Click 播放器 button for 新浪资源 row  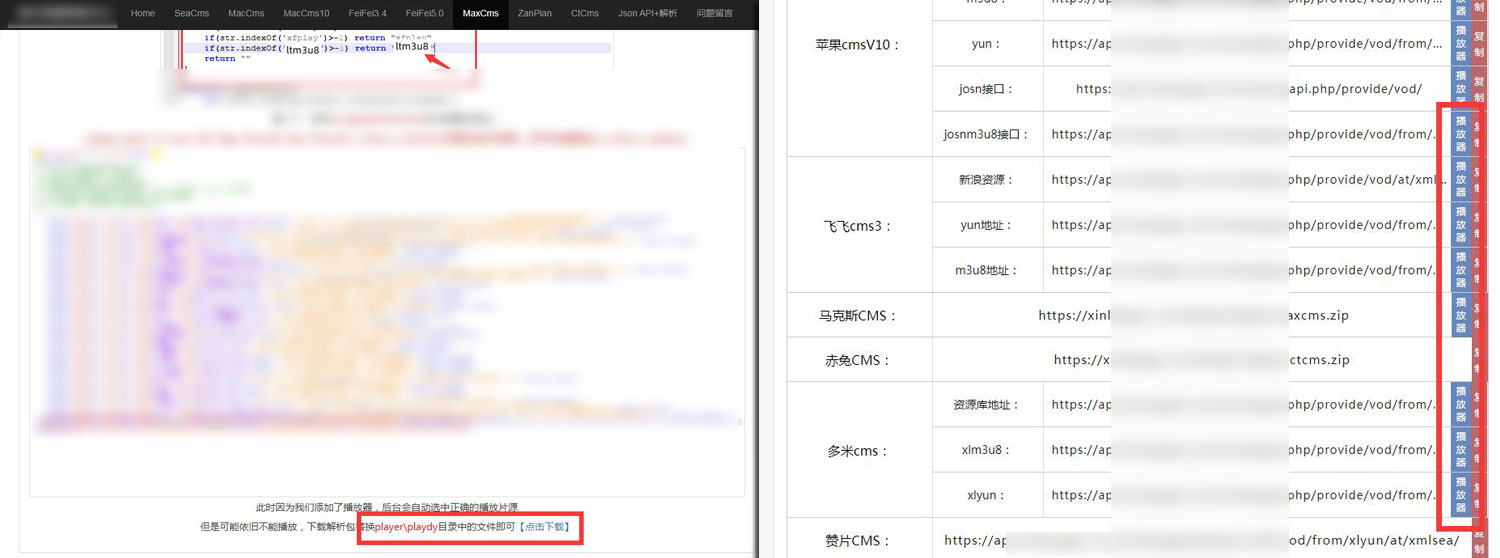coord(1460,180)
